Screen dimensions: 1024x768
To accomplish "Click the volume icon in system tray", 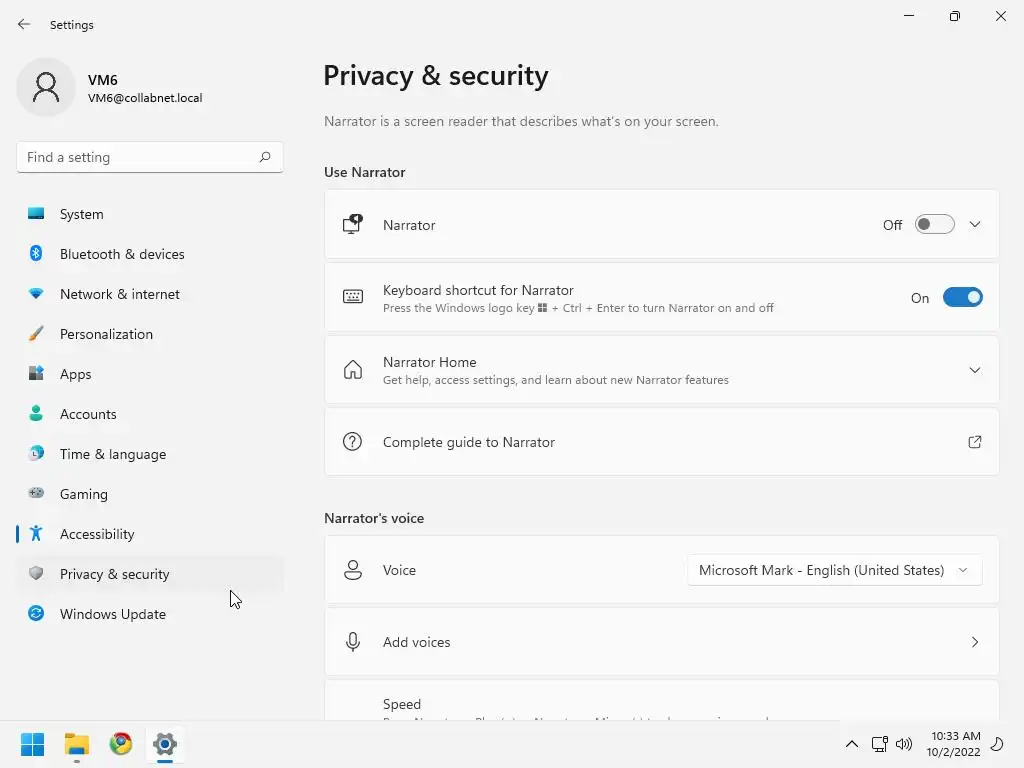I will 904,744.
